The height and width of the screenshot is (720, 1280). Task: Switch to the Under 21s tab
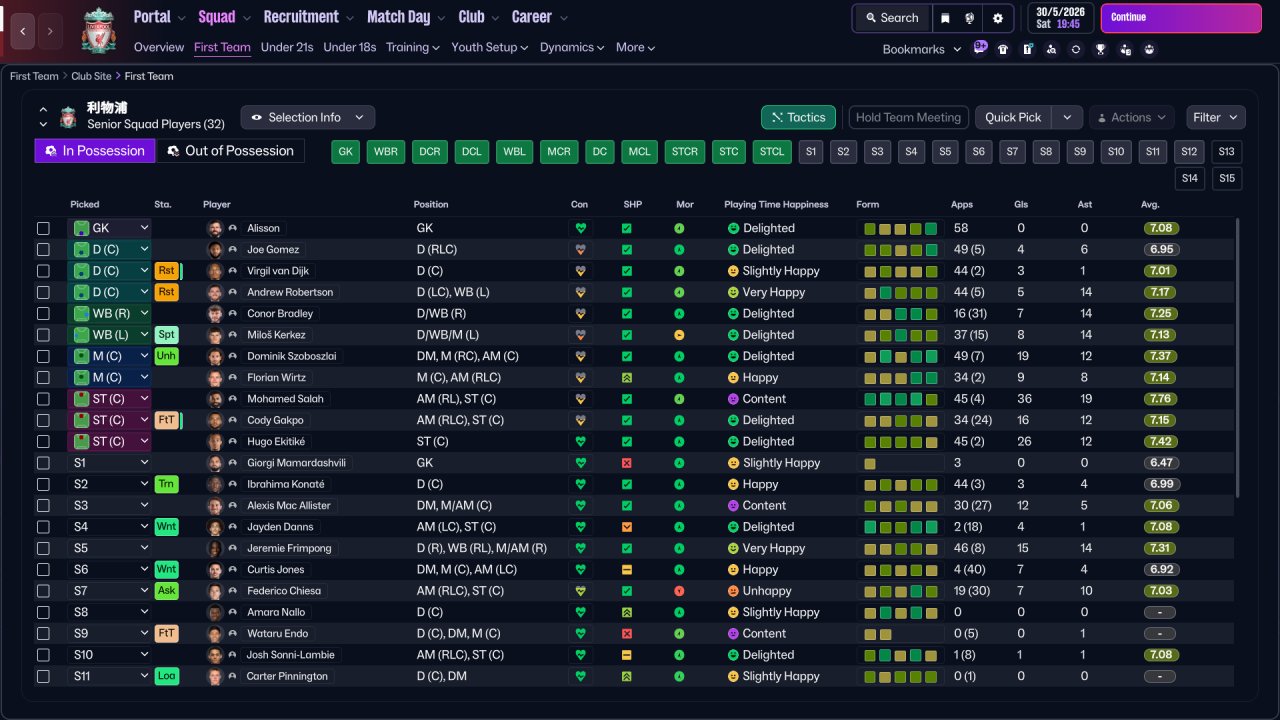click(287, 47)
